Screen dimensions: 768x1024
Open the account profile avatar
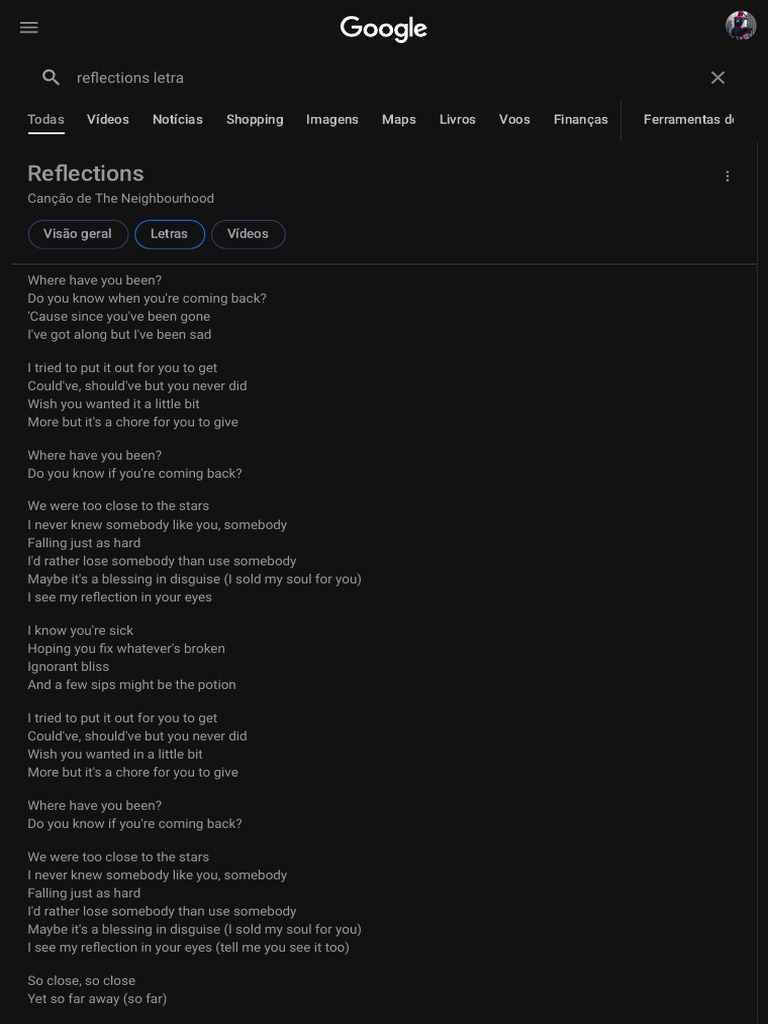click(740, 26)
